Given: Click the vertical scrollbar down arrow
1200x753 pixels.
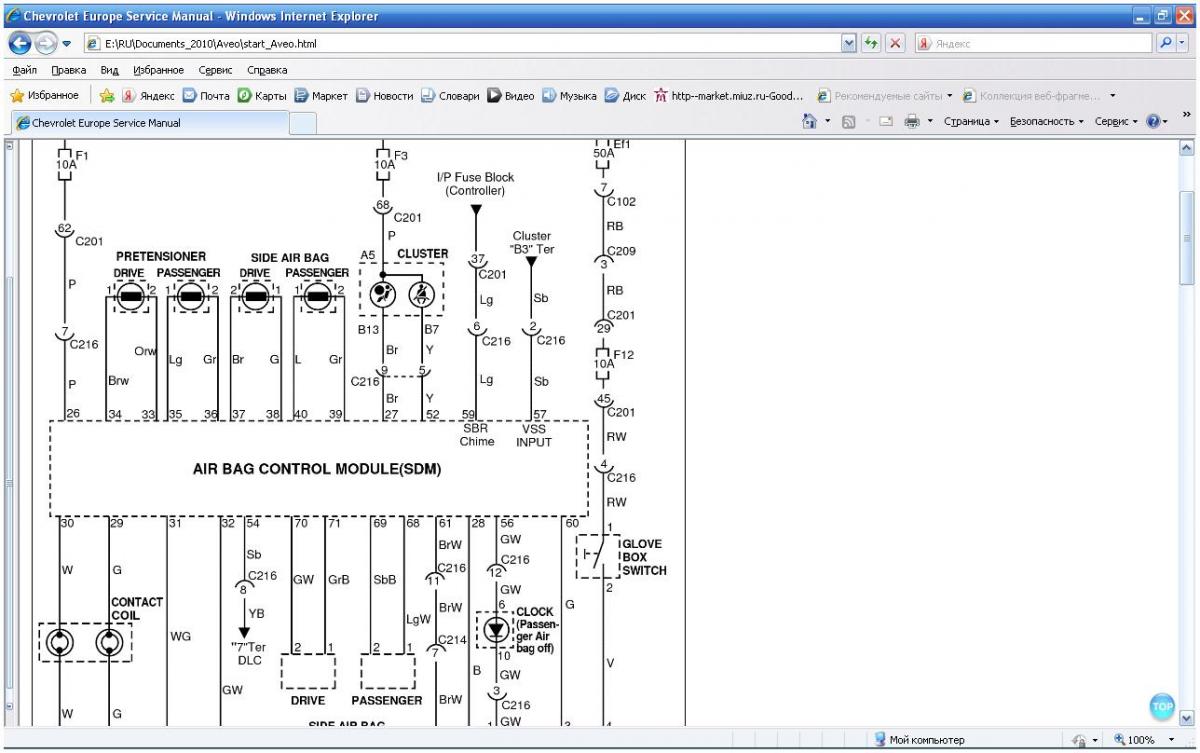Looking at the screenshot, I should 1188,719.
